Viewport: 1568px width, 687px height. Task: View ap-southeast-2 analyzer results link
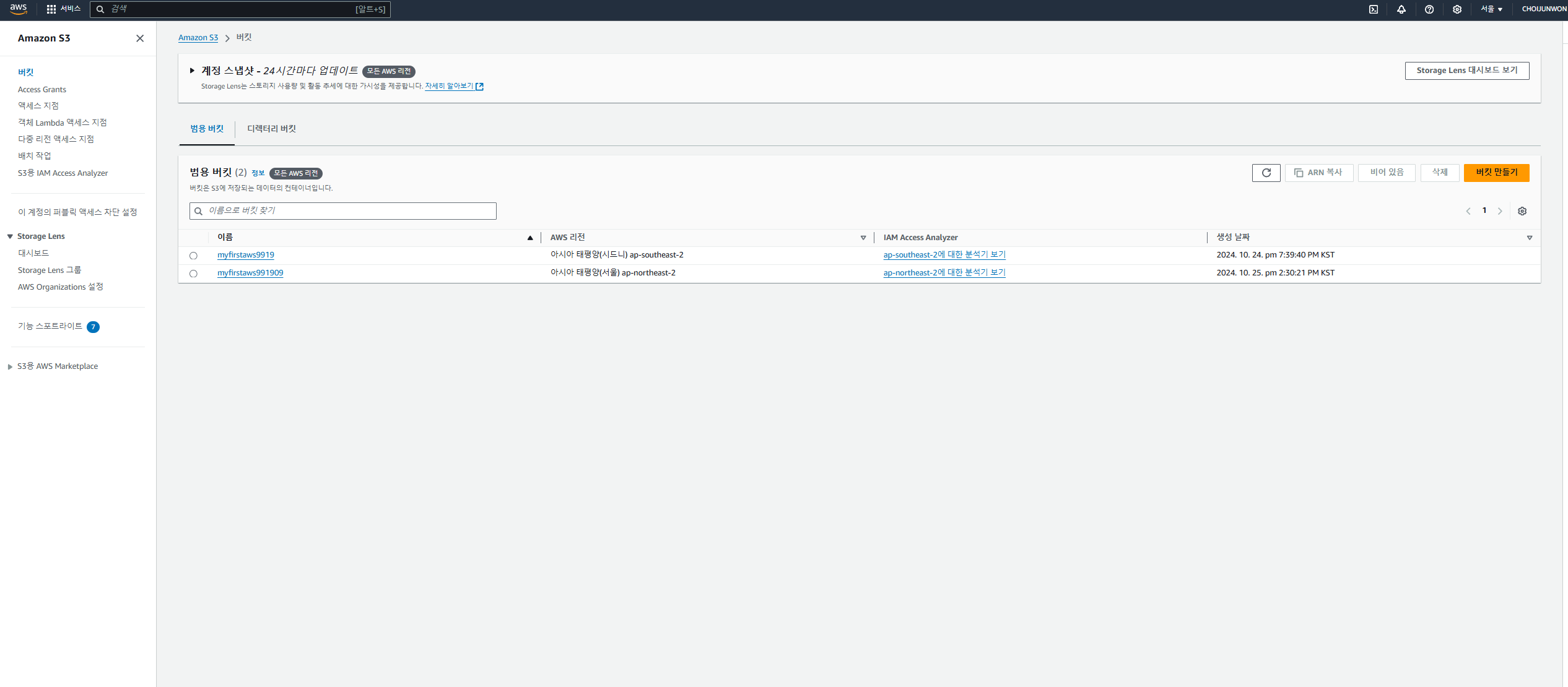tap(944, 255)
